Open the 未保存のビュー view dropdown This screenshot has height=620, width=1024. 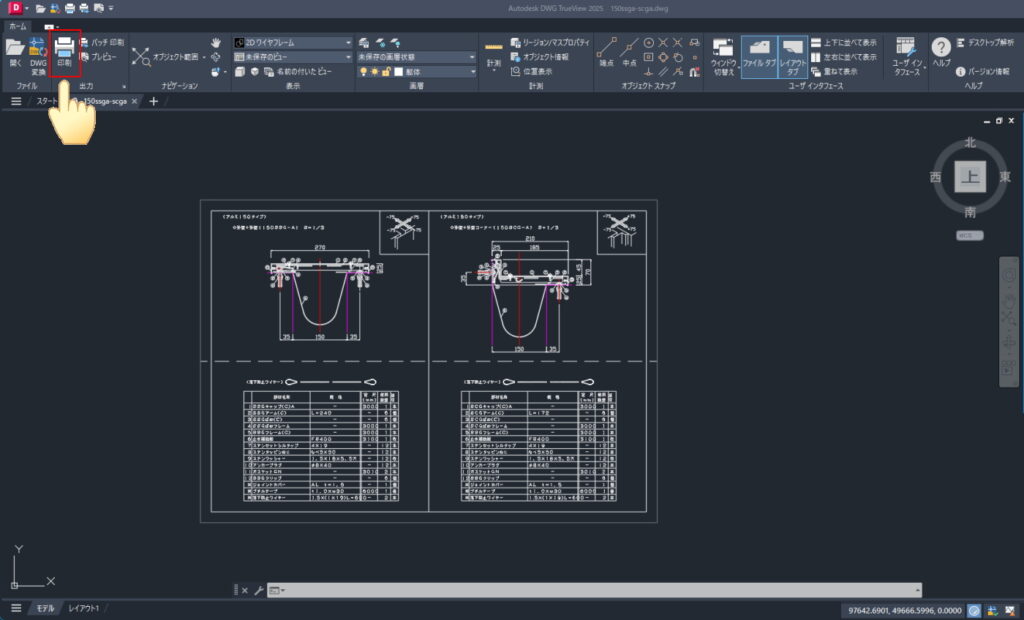pyautogui.click(x=348, y=58)
